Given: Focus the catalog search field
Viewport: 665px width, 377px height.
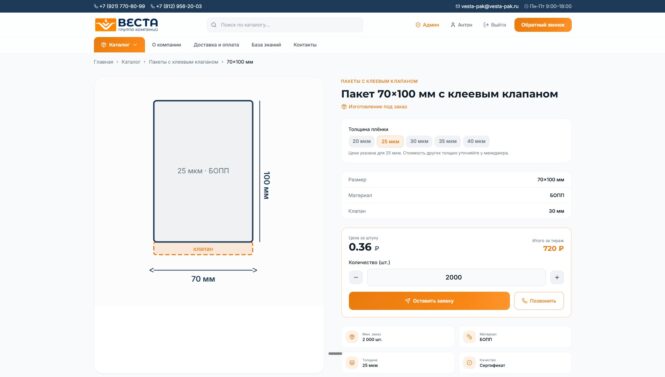Looking at the screenshot, I should pyautogui.click(x=285, y=25).
